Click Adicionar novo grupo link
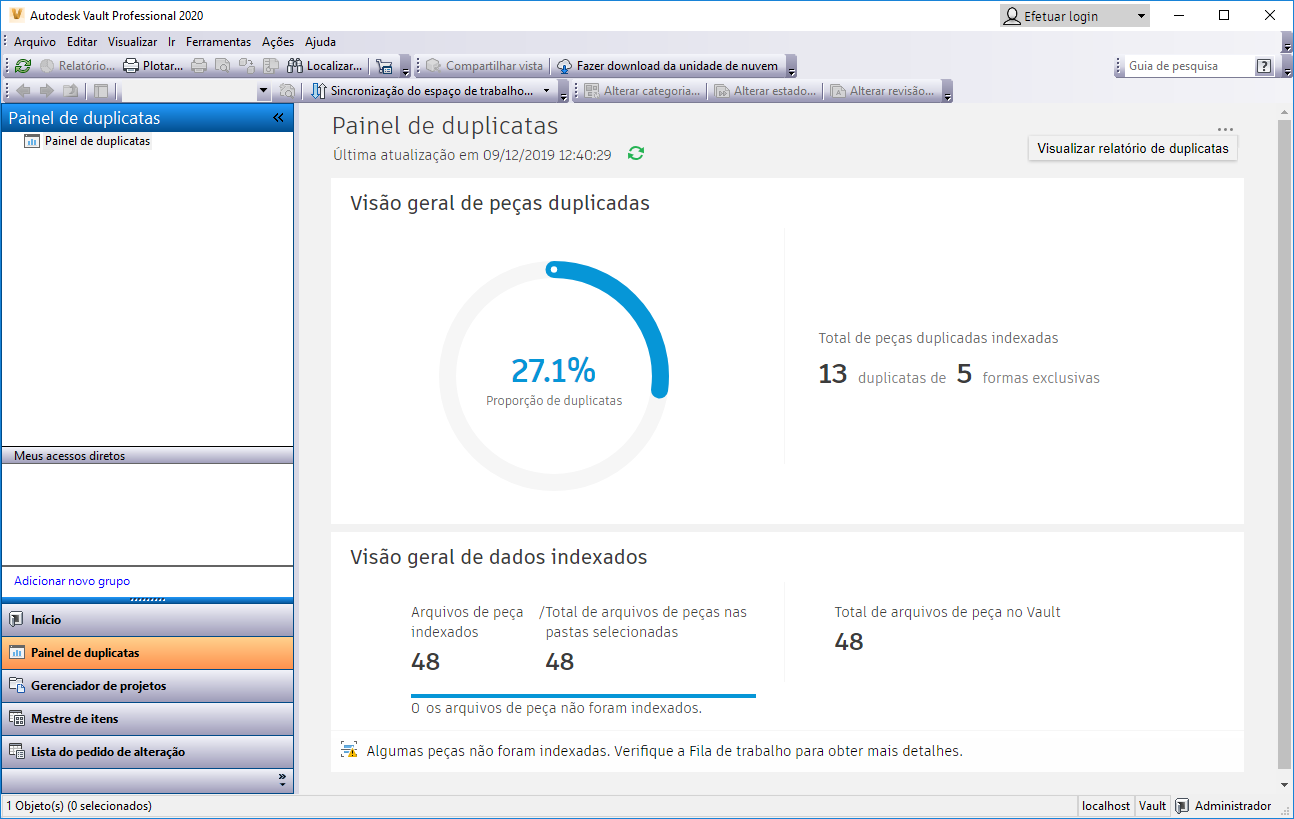The height and width of the screenshot is (819, 1294). pos(72,581)
